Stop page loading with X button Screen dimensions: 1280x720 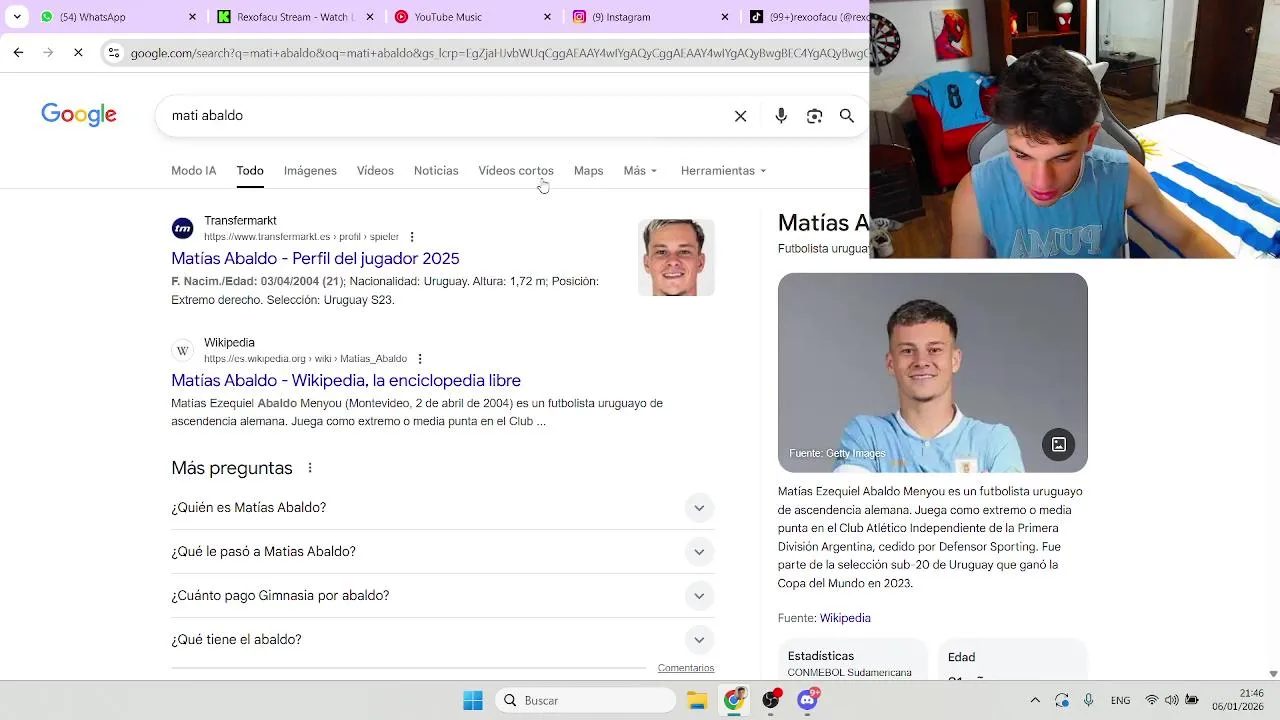[78, 52]
